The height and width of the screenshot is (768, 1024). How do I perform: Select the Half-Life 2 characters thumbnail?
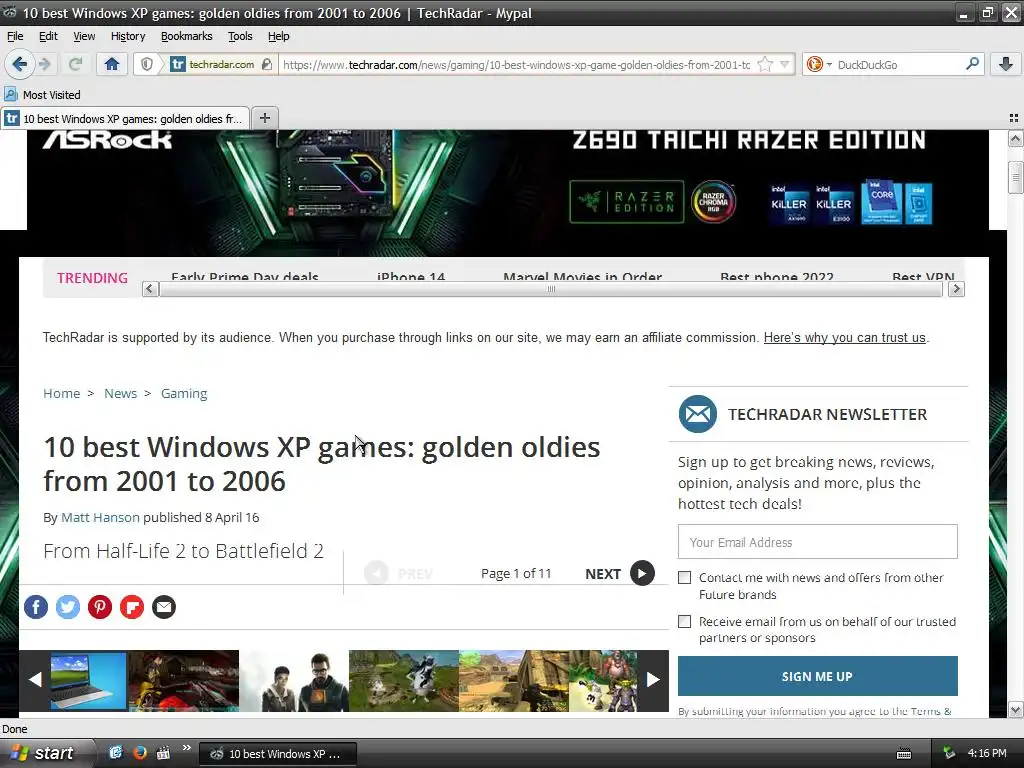click(x=294, y=680)
